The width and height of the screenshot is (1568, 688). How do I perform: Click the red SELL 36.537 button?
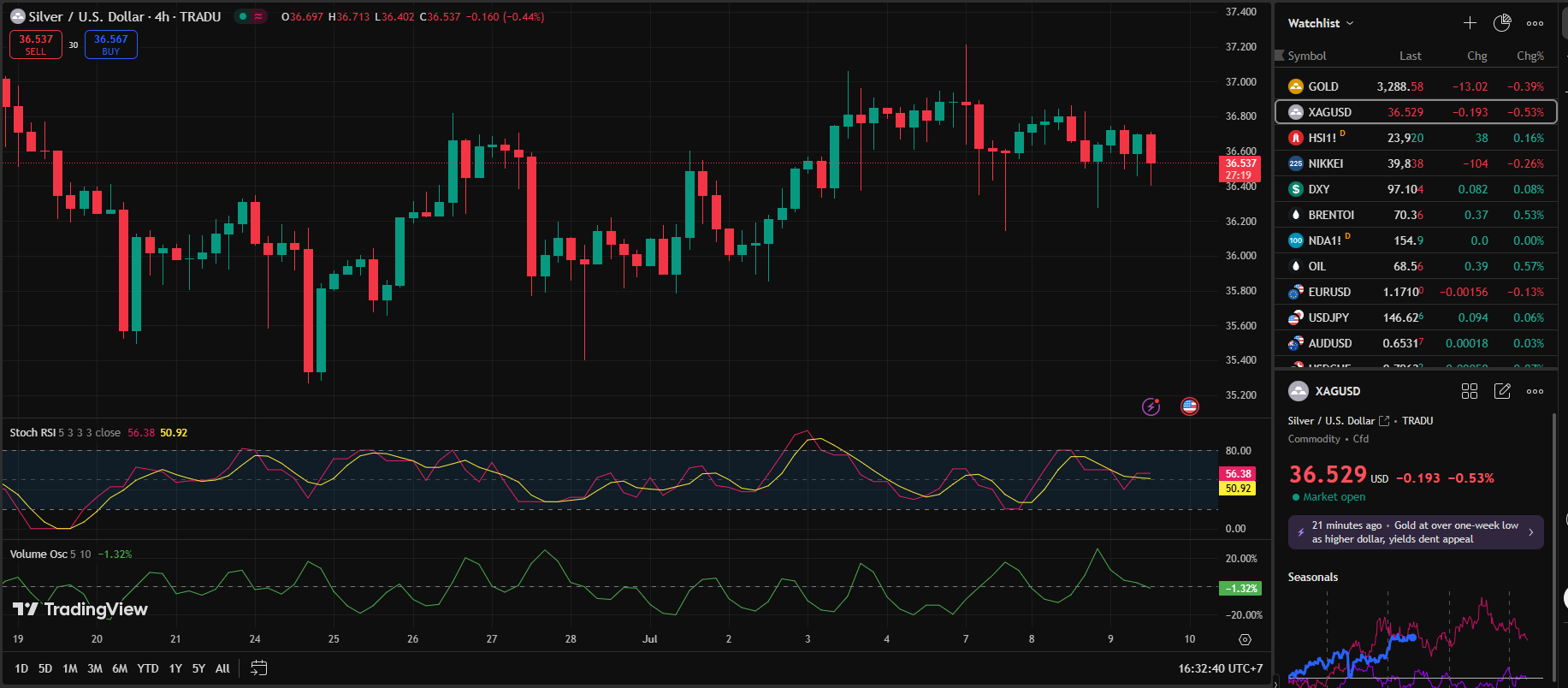tap(36, 44)
